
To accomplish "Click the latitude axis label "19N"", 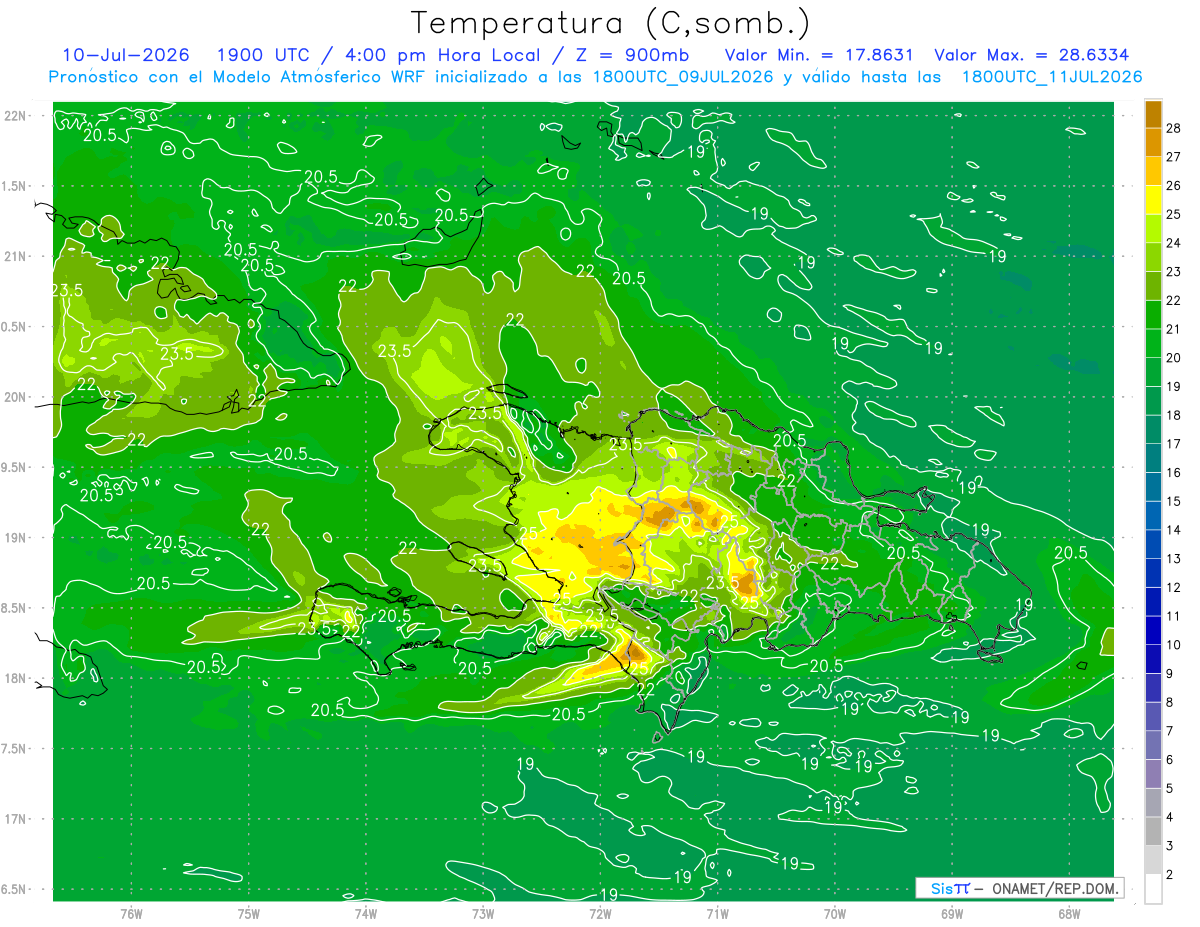I will (16, 538).
